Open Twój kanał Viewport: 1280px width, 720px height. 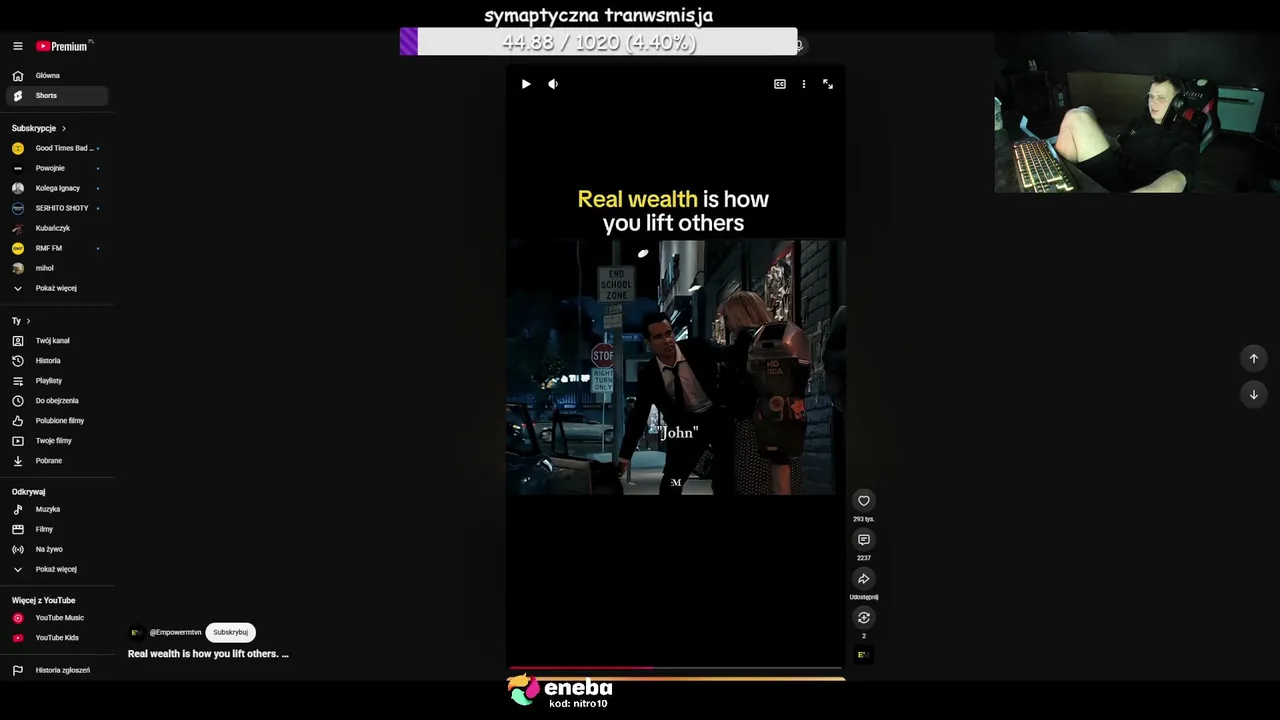tap(57, 341)
